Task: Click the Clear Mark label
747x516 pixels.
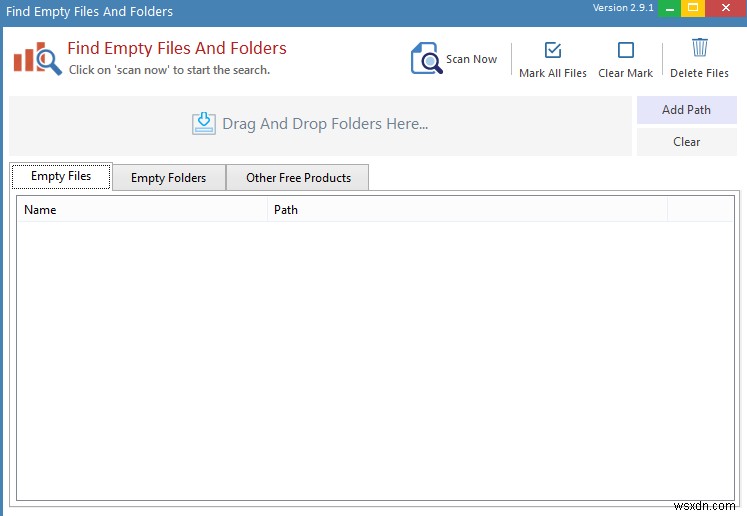Action: click(626, 73)
